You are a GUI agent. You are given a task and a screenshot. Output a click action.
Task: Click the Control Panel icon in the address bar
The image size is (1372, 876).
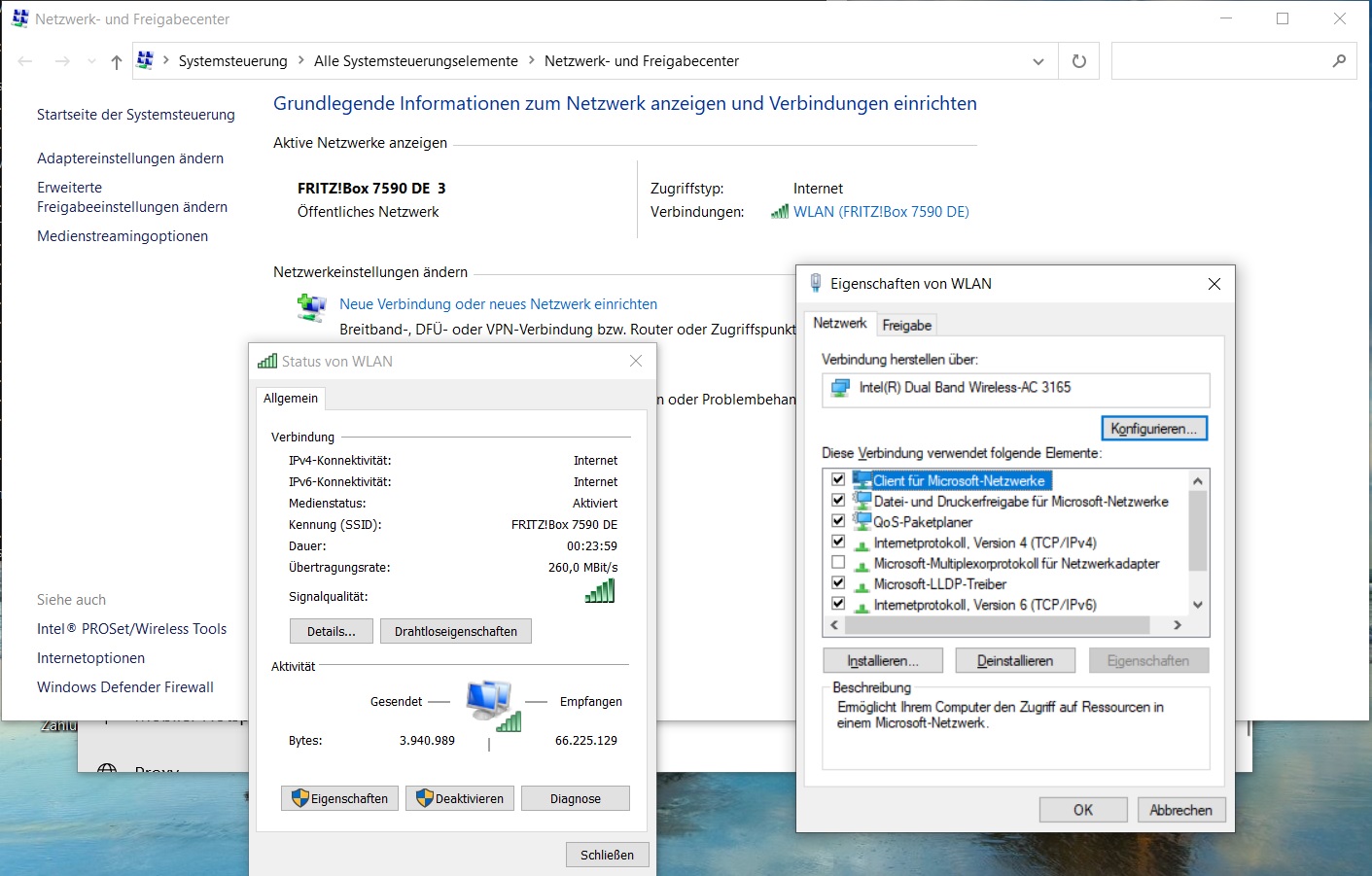(x=145, y=60)
